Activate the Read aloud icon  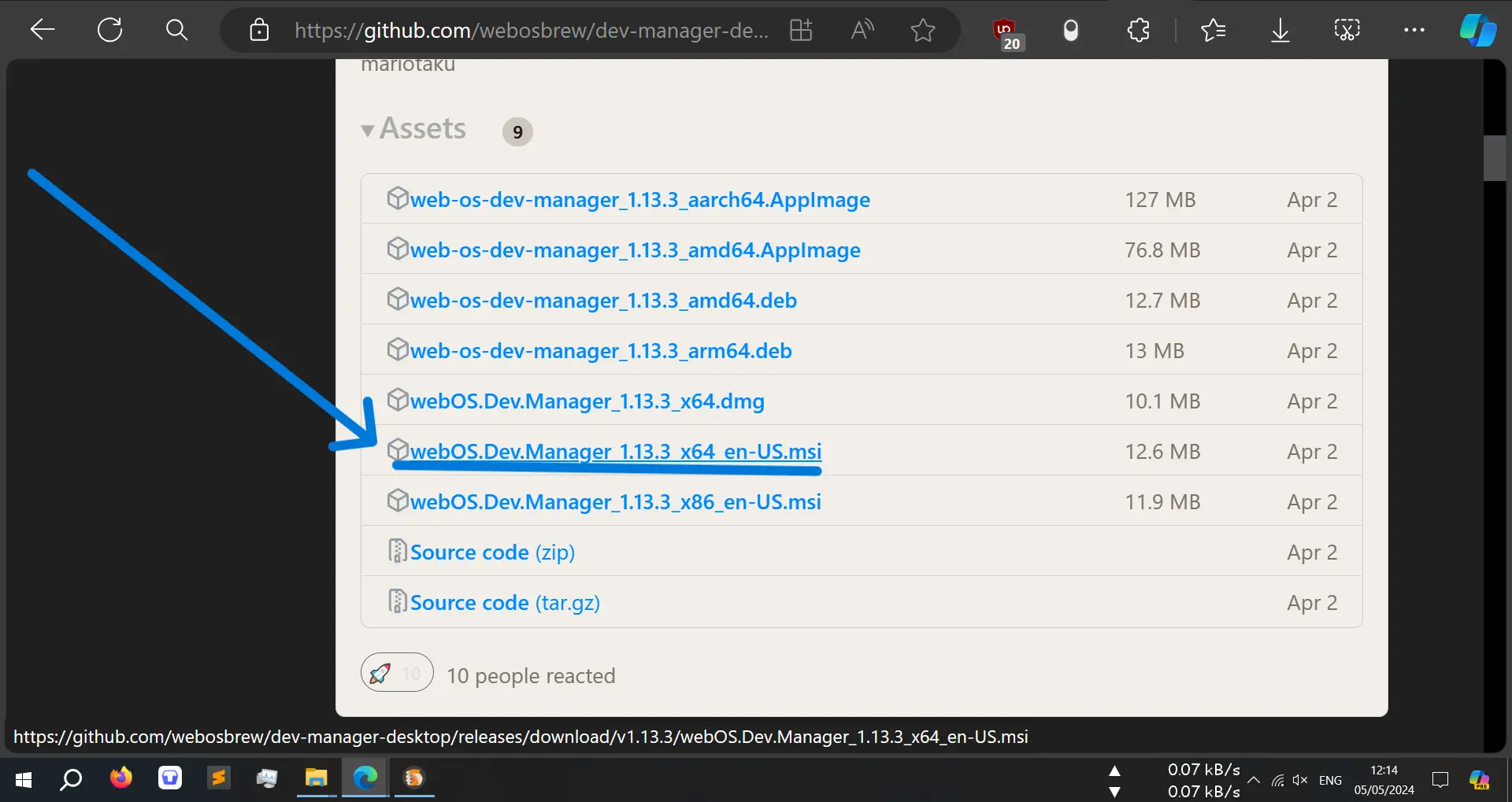click(x=862, y=30)
